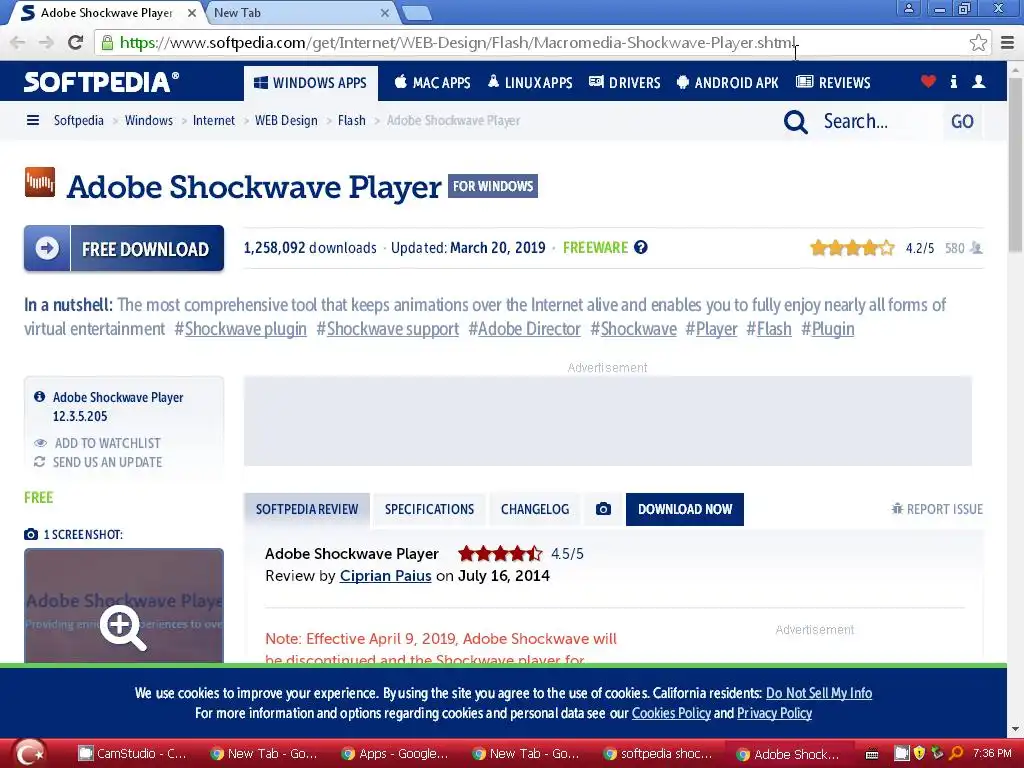
Task: Open Android APK section
Action: (728, 83)
